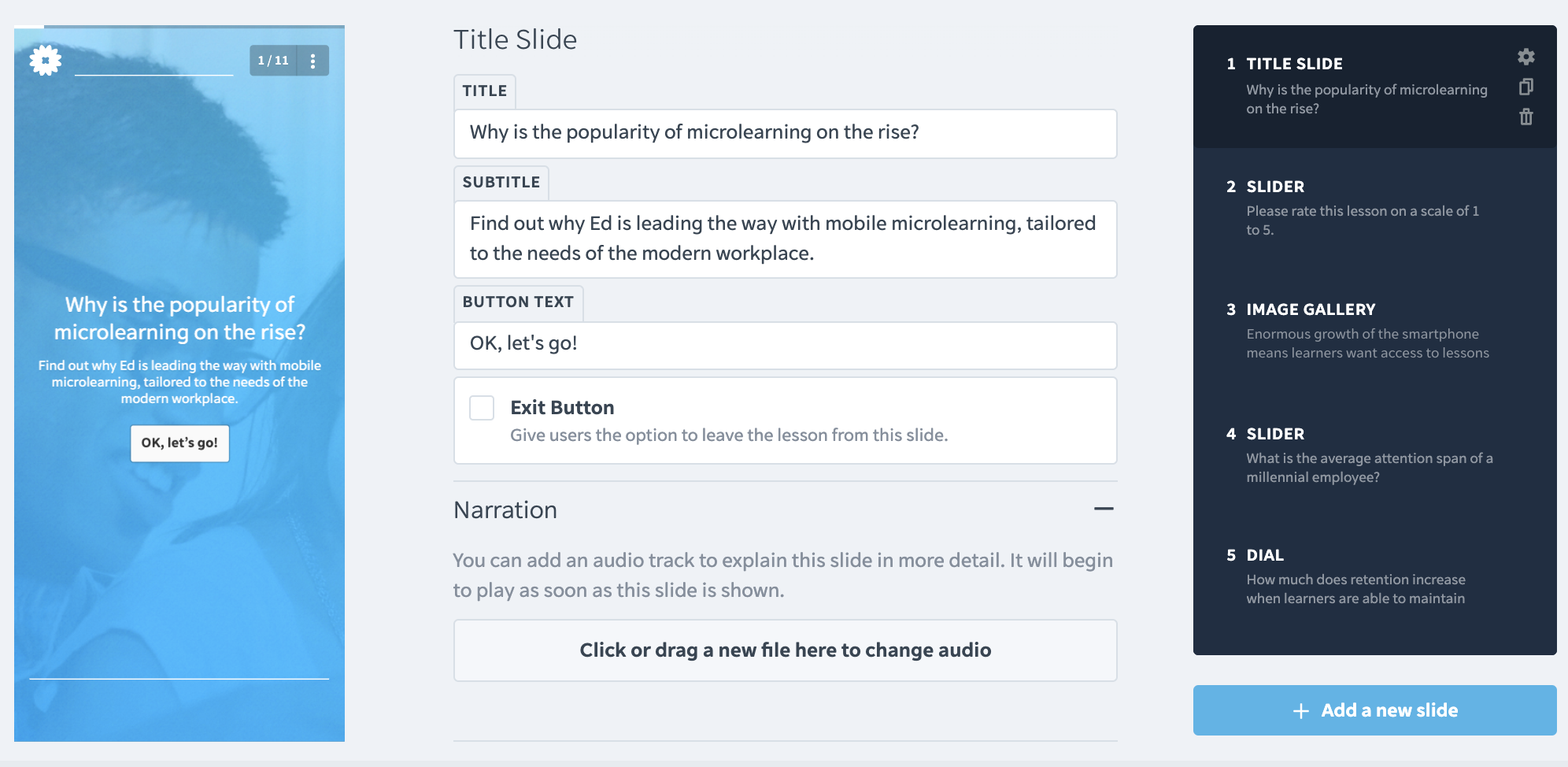Collapse Narration section with minus icon
Image resolution: width=1568 pixels, height=767 pixels.
pos(1104,509)
